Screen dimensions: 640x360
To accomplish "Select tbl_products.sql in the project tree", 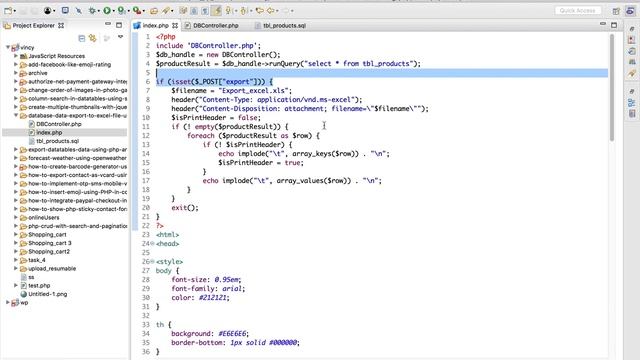I will tap(57, 141).
